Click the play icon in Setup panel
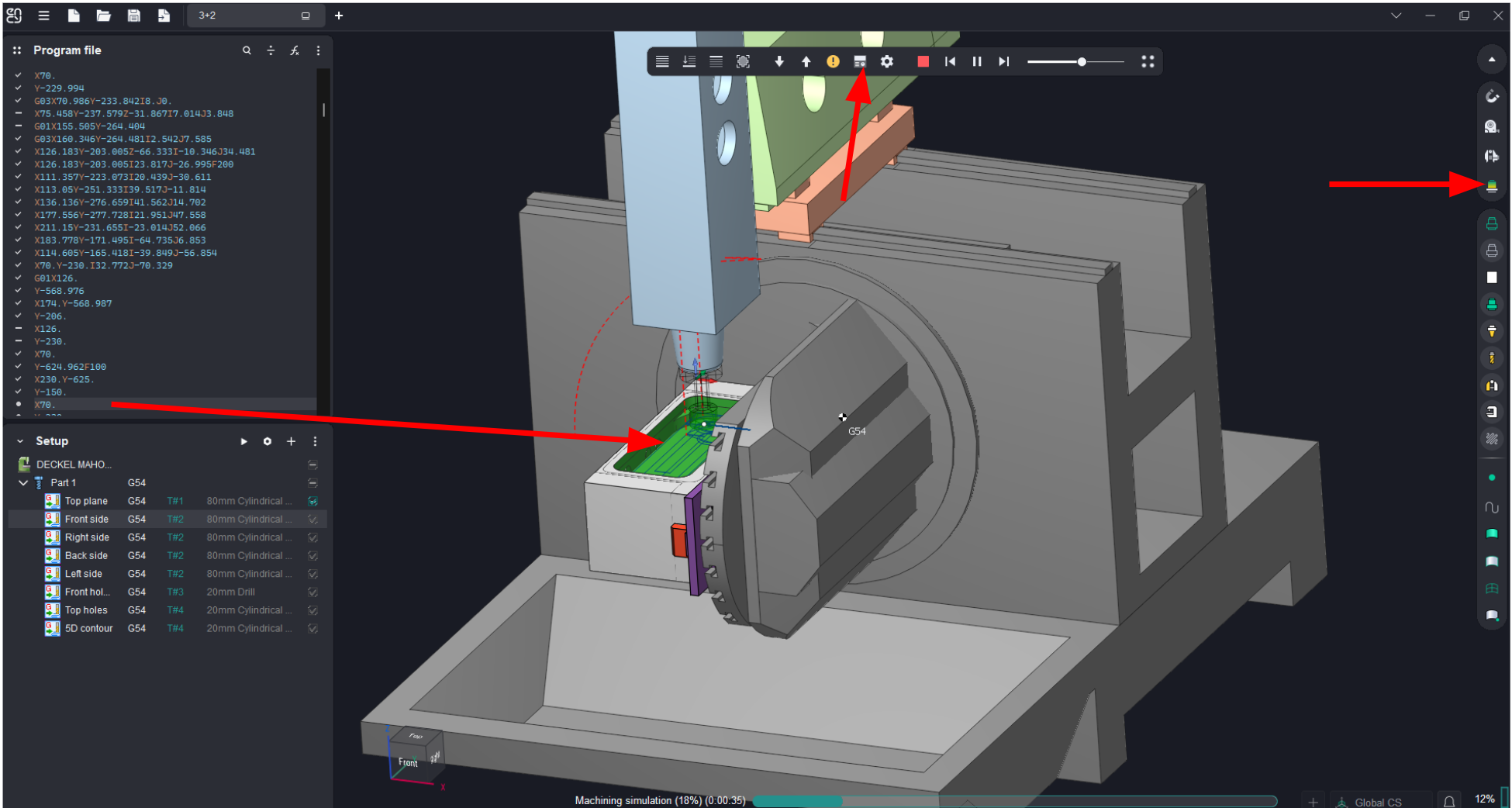 (x=243, y=441)
